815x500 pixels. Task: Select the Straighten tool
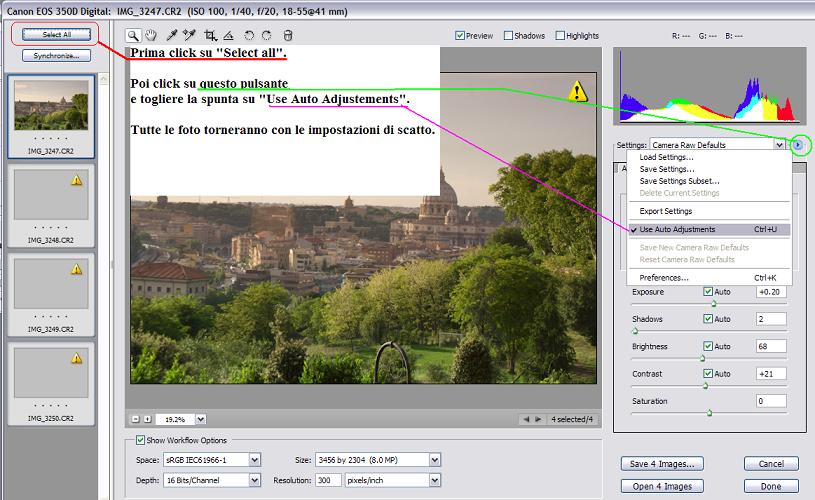pos(228,36)
